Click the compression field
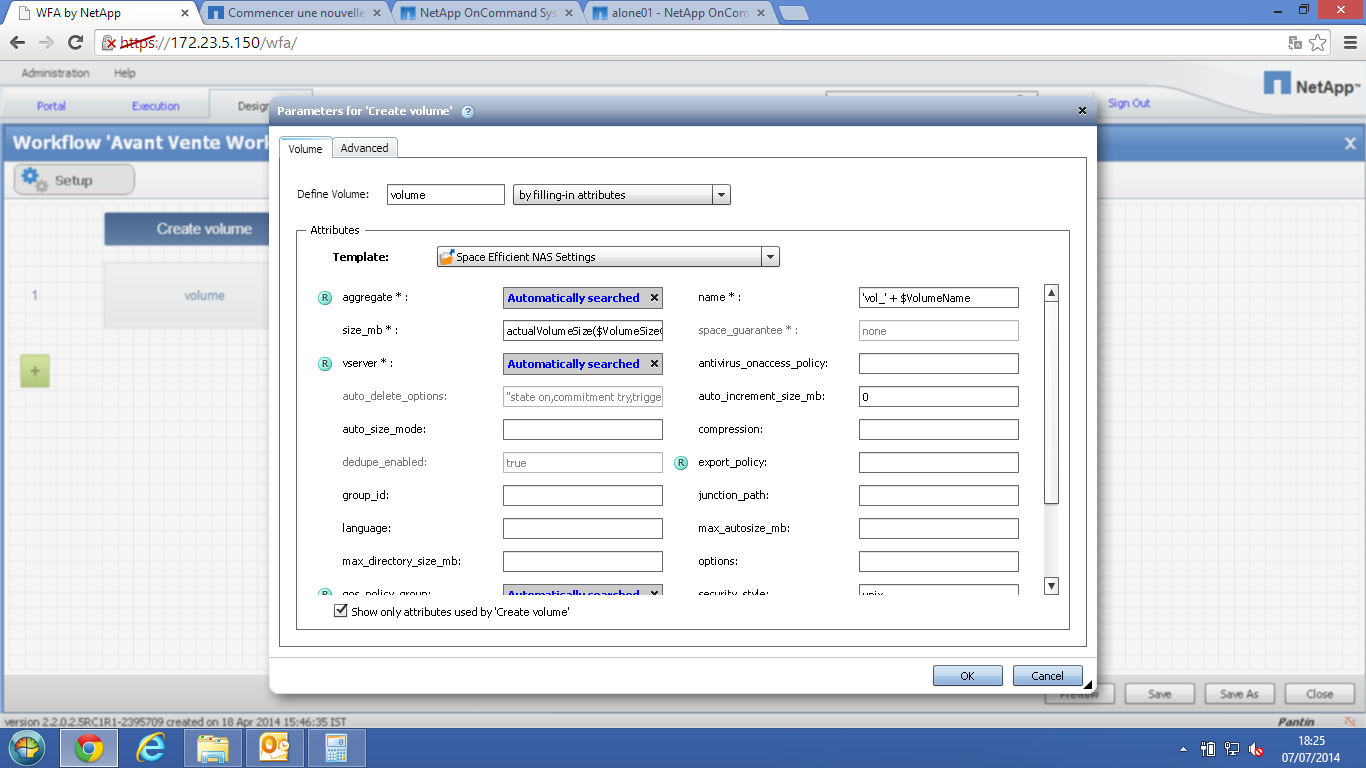 [x=939, y=430]
